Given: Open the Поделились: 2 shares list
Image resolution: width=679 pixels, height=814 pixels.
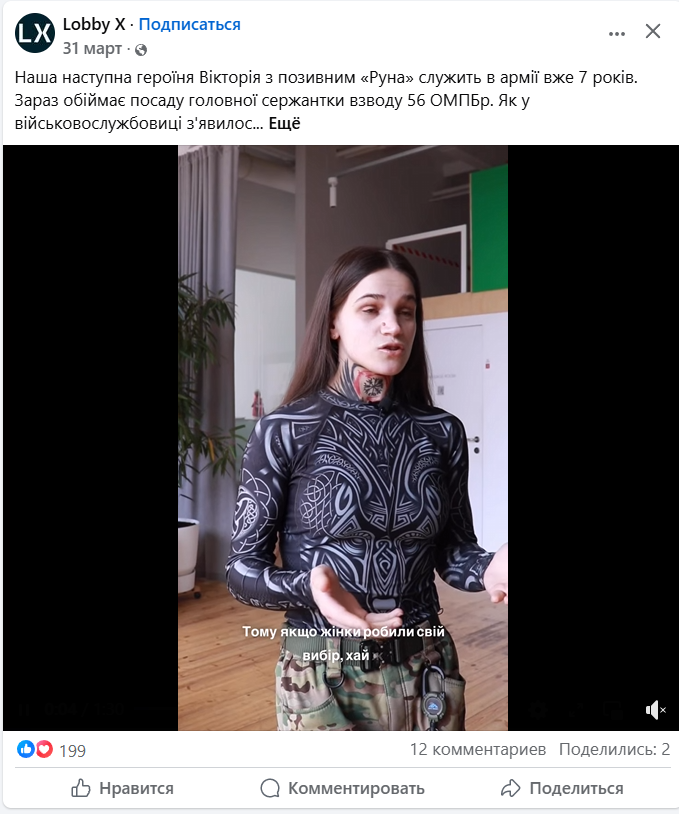Looking at the screenshot, I should click(614, 750).
